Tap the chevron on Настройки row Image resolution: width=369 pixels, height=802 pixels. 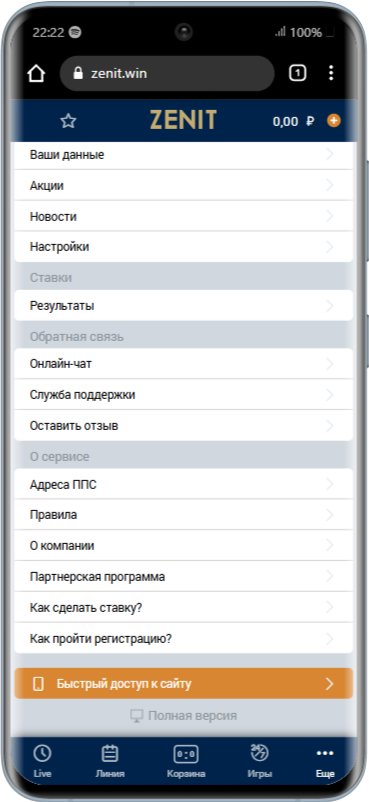pyautogui.click(x=330, y=247)
